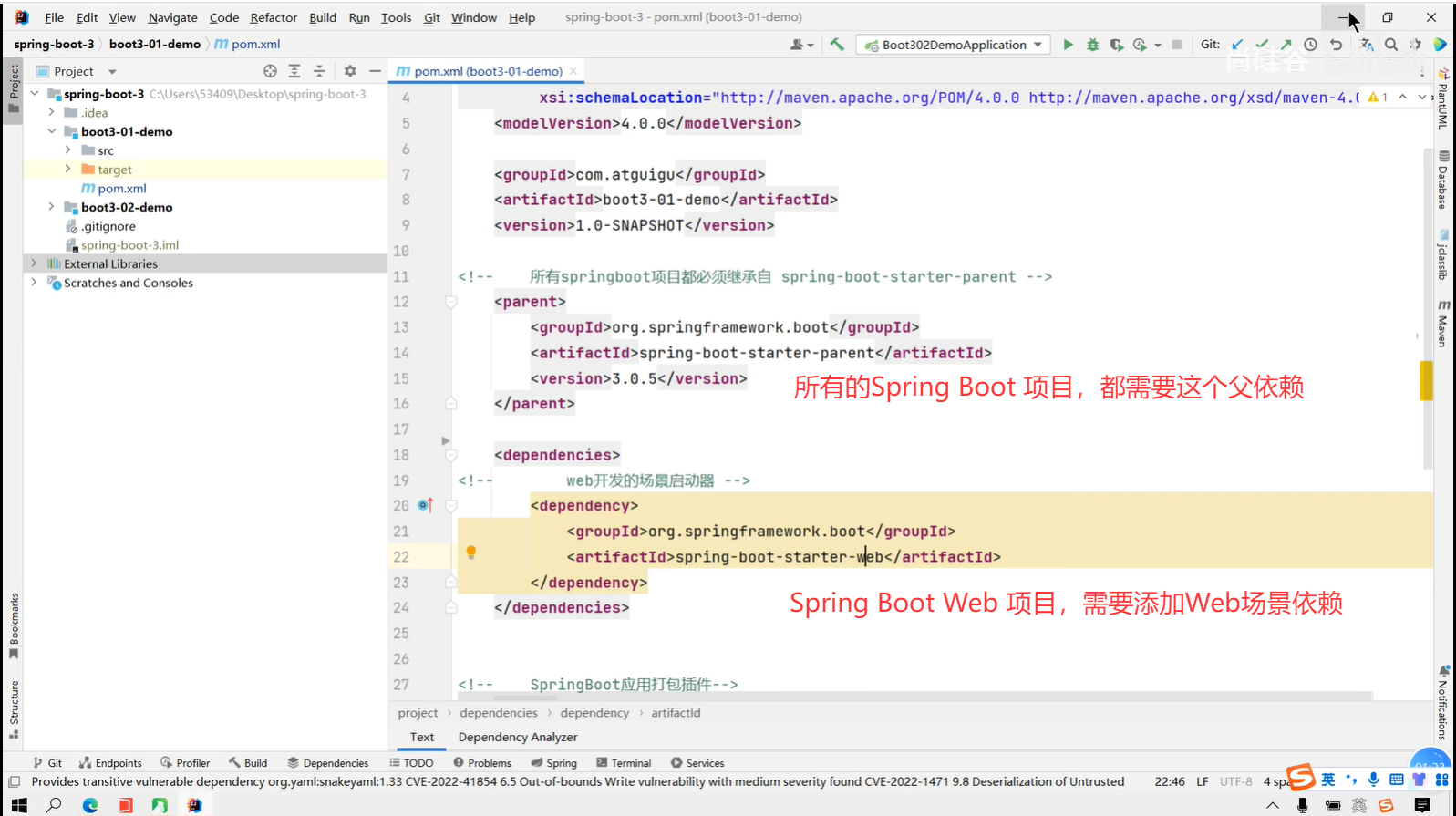Open the File menu
Viewport: 1456px width, 816px height.
click(54, 17)
